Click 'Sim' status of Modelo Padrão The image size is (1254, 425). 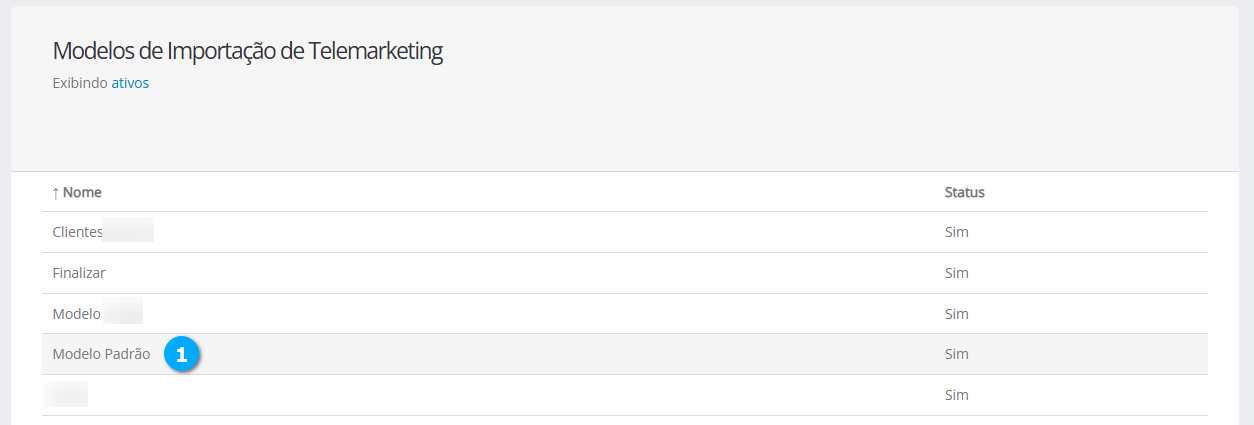(956, 354)
